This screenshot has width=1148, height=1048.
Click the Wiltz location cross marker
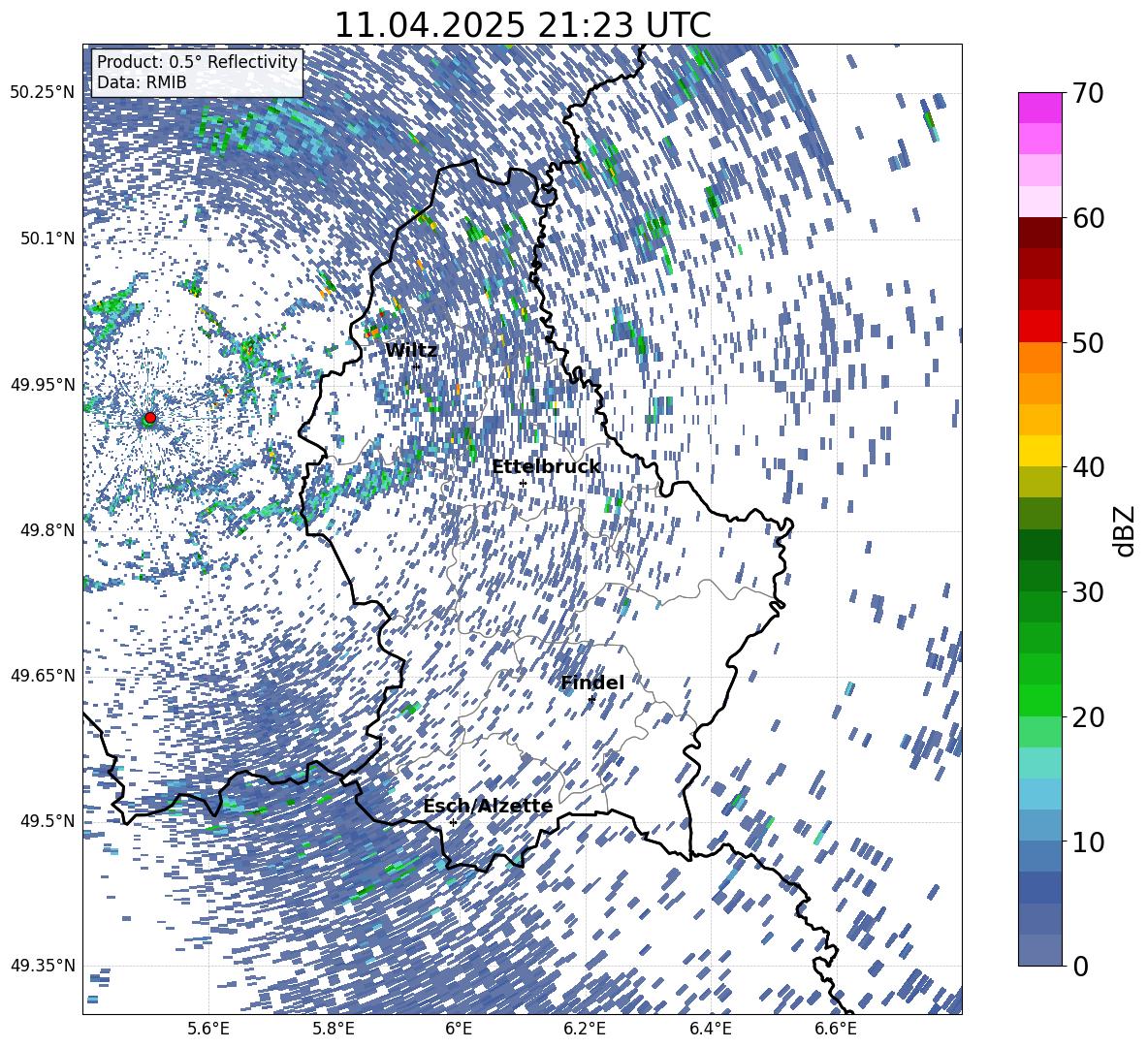(416, 366)
